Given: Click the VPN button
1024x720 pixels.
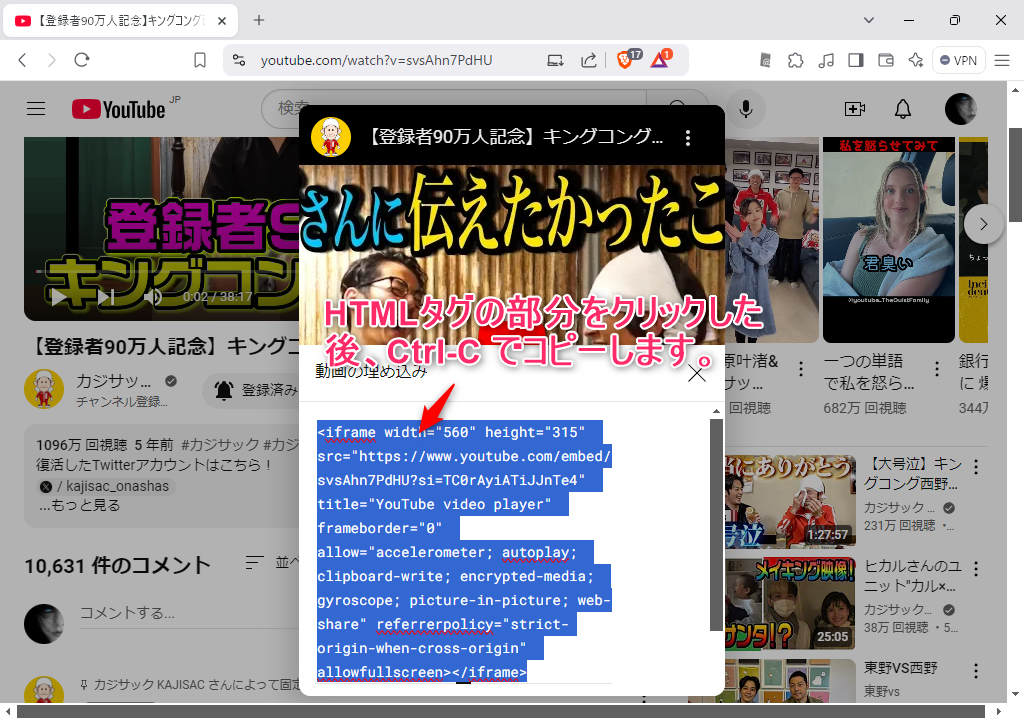Looking at the screenshot, I should coord(959,60).
